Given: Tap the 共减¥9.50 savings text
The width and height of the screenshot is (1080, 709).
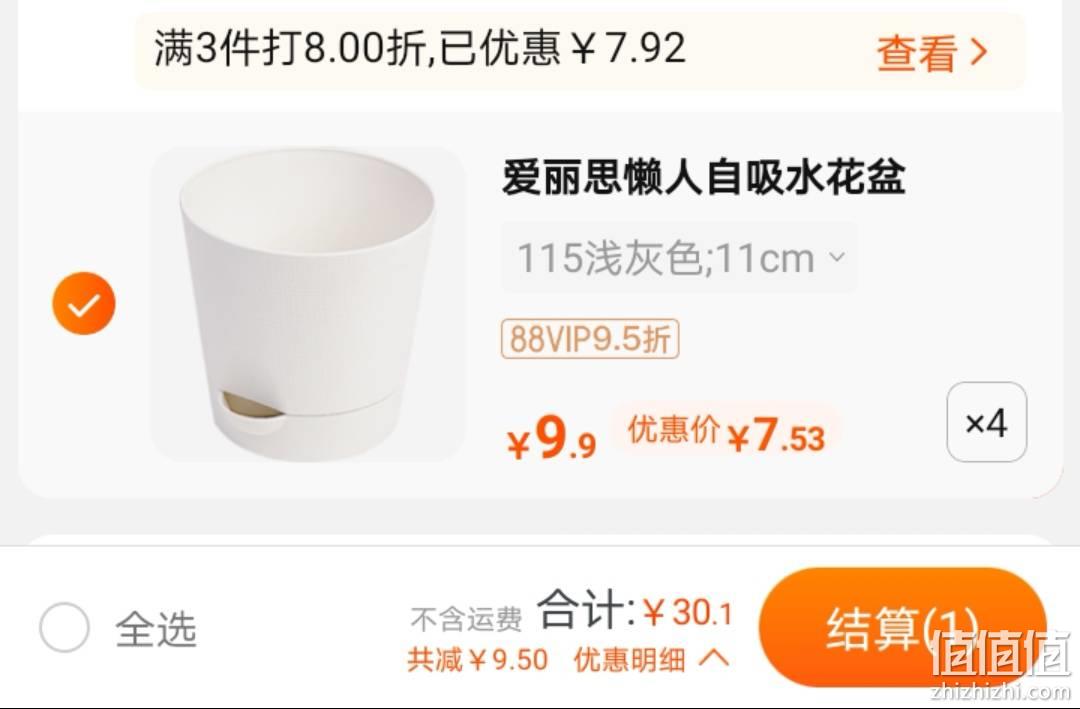Looking at the screenshot, I should click(x=477, y=659).
